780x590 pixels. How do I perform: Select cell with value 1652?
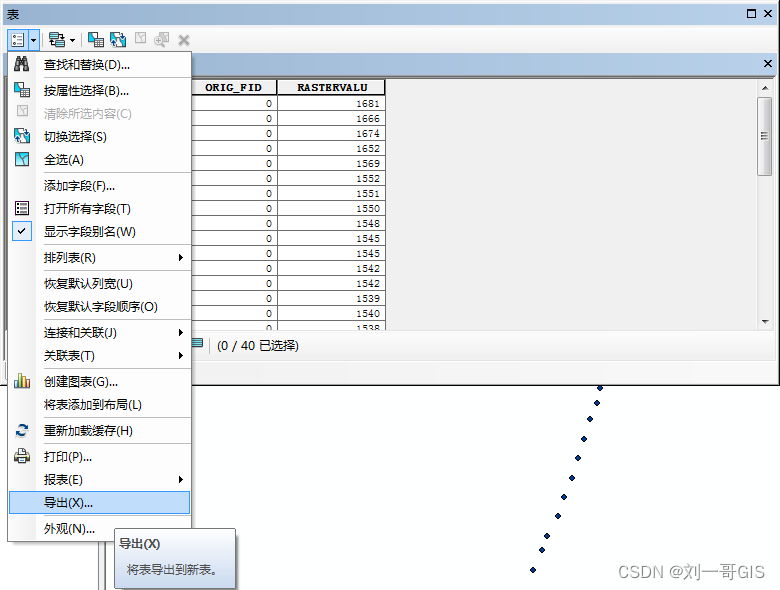[332, 148]
